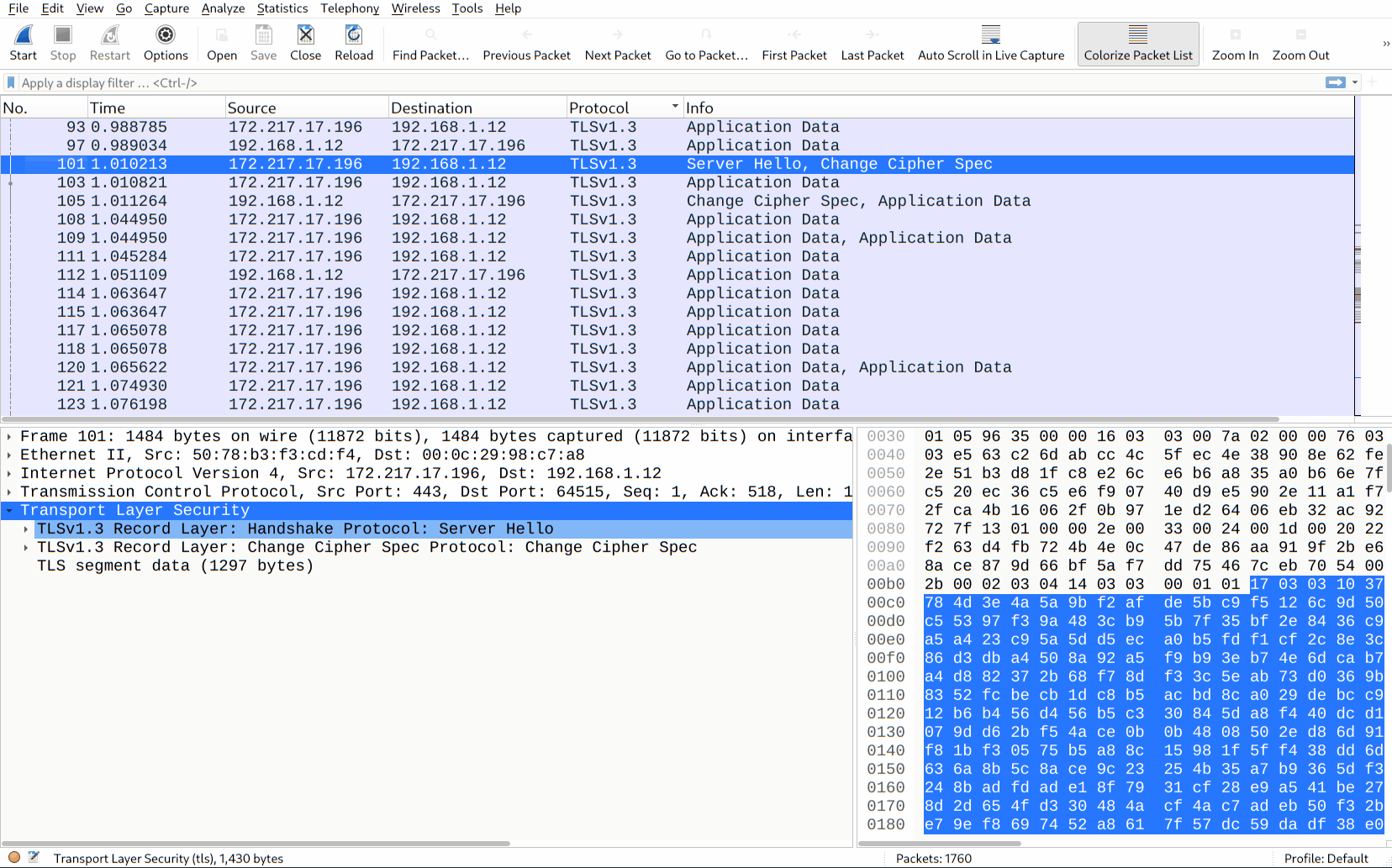Image resolution: width=1392 pixels, height=868 pixels.
Task: Click packet list horizontal scrollbar
Action: 641,418
